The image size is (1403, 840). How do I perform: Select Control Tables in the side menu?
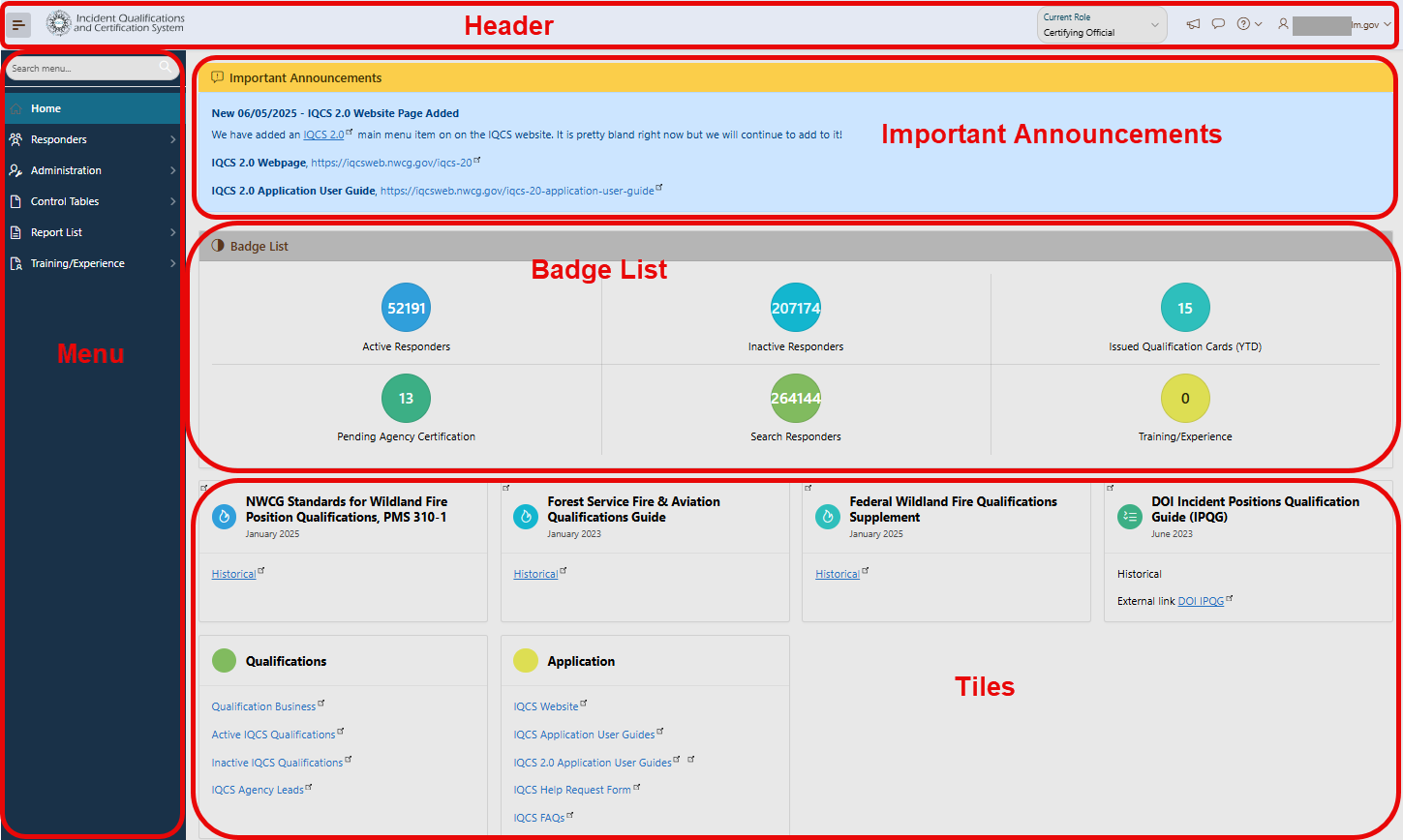coord(92,201)
